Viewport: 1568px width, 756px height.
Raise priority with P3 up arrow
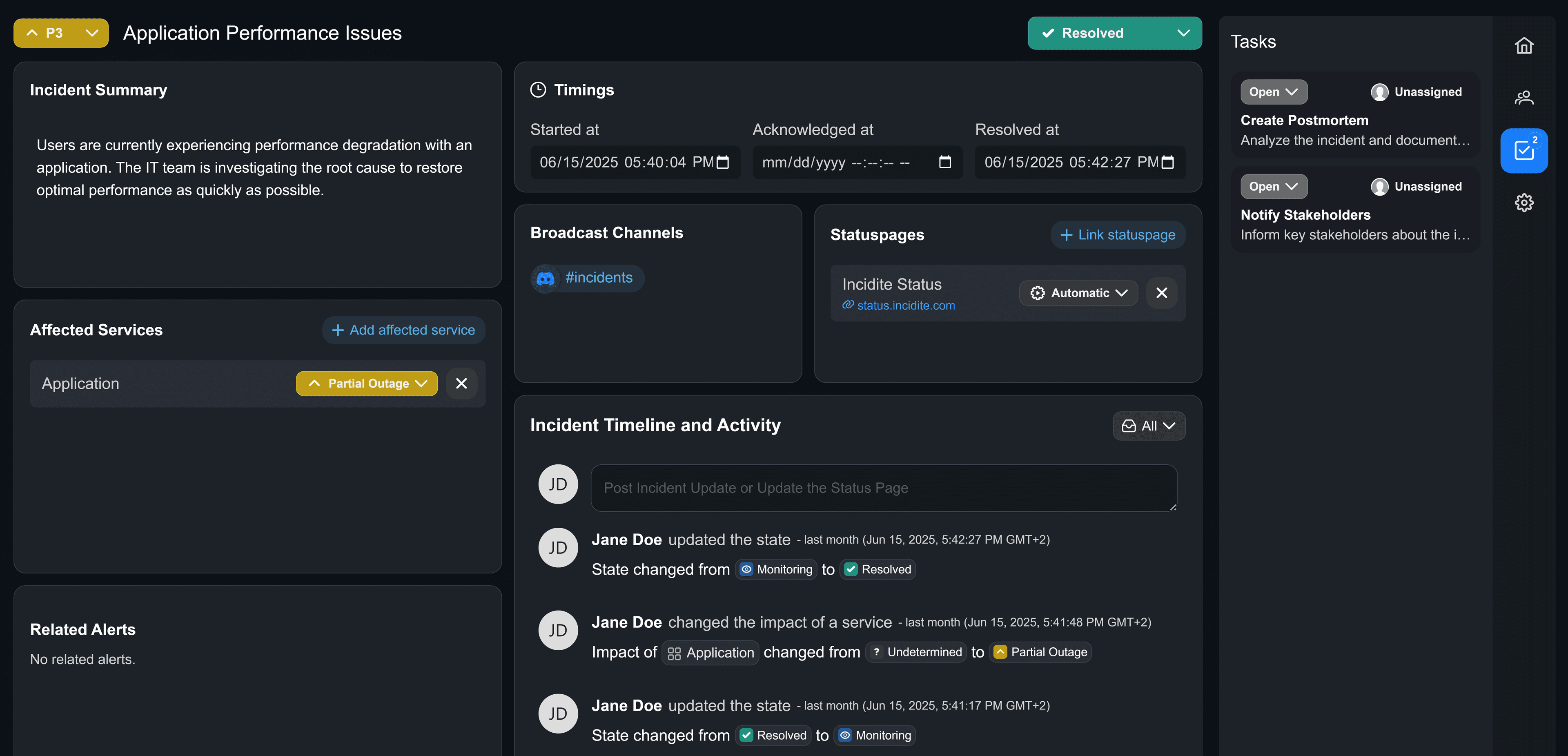[x=32, y=33]
